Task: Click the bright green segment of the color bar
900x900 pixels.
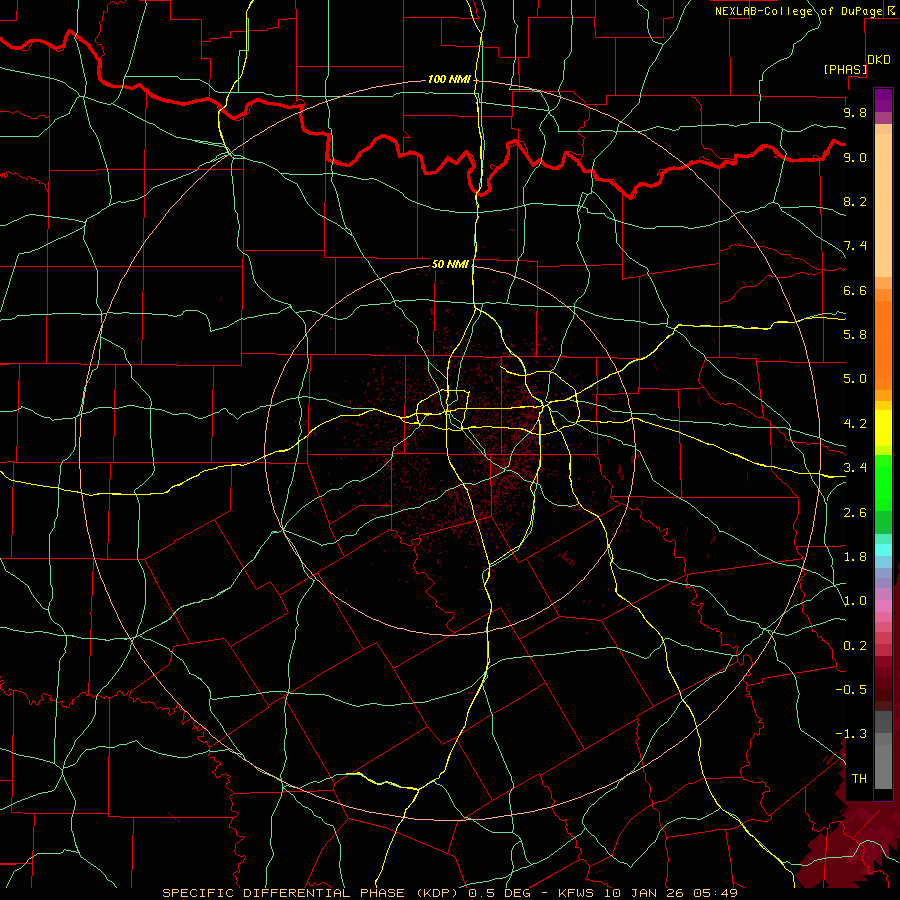Action: coord(883,483)
